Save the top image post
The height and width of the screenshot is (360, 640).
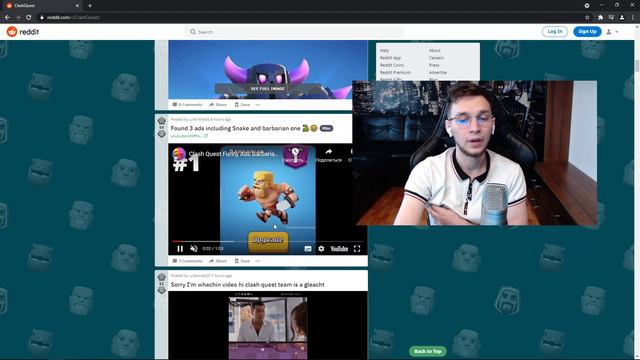point(242,105)
